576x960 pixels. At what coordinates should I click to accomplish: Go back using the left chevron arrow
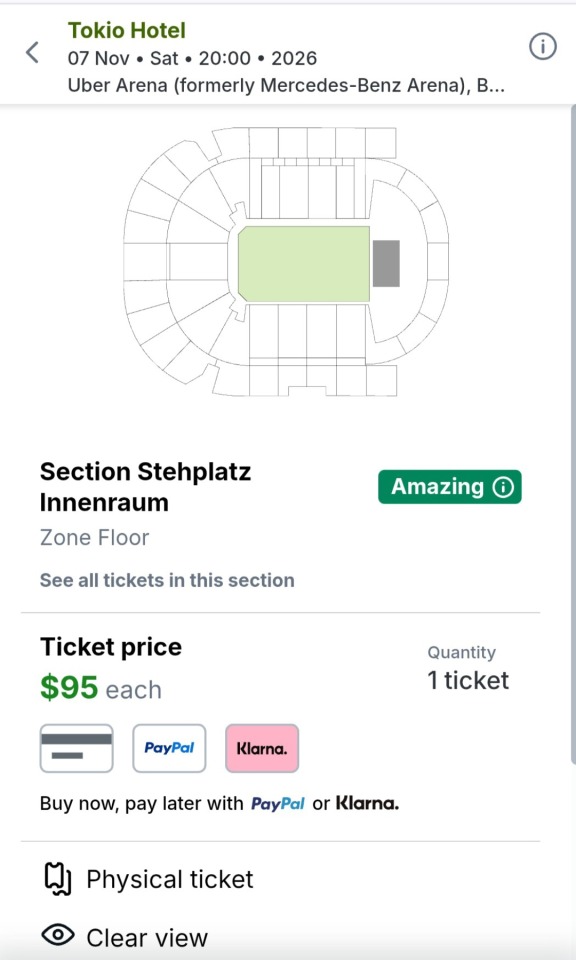(x=32, y=53)
